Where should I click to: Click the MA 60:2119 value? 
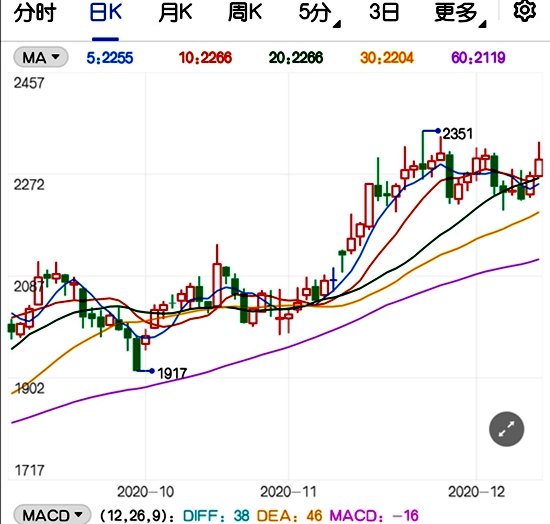tap(478, 58)
